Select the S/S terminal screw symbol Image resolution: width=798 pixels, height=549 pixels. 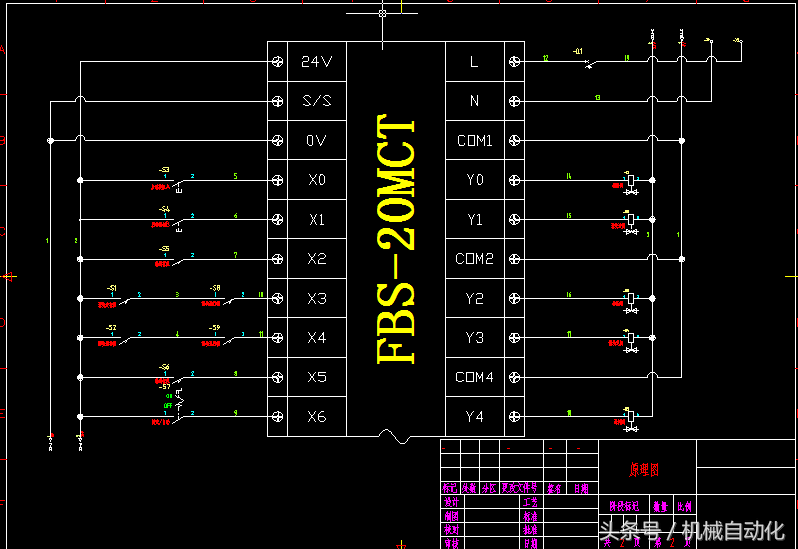(277, 101)
